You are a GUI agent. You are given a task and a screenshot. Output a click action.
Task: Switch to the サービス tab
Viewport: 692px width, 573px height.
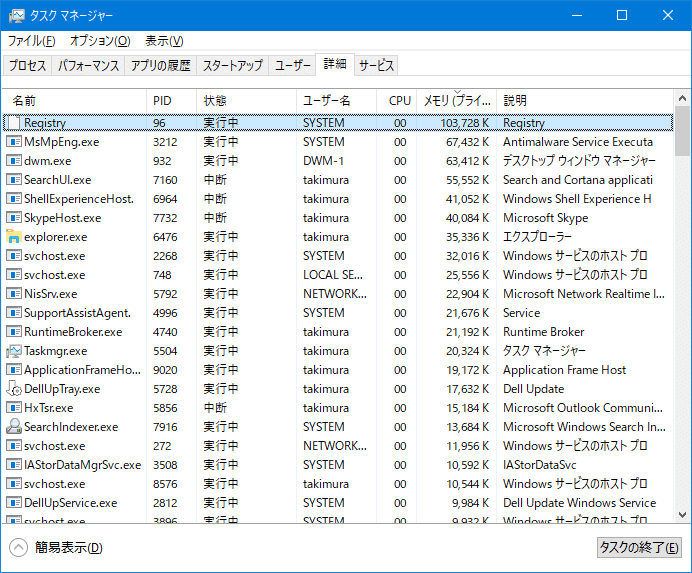376,66
